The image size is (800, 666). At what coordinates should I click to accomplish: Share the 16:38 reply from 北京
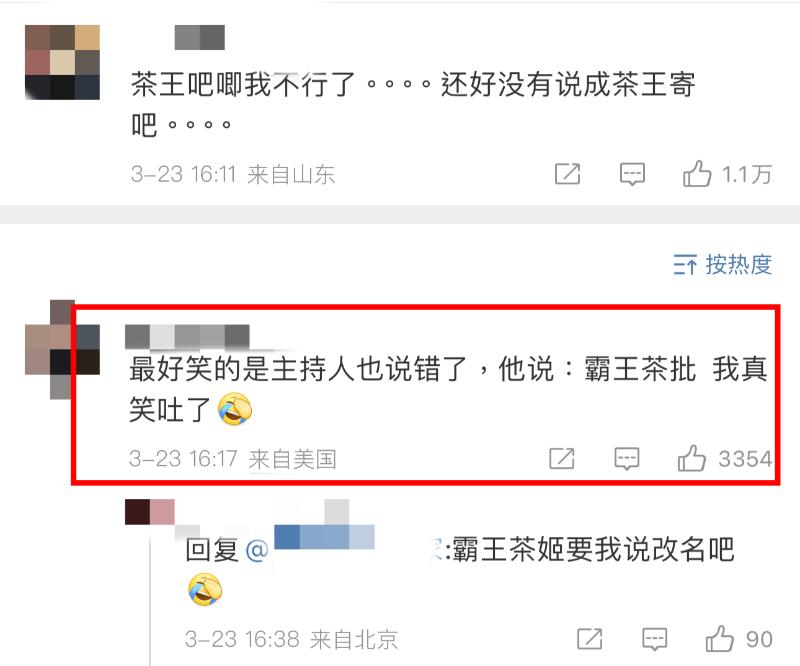590,638
